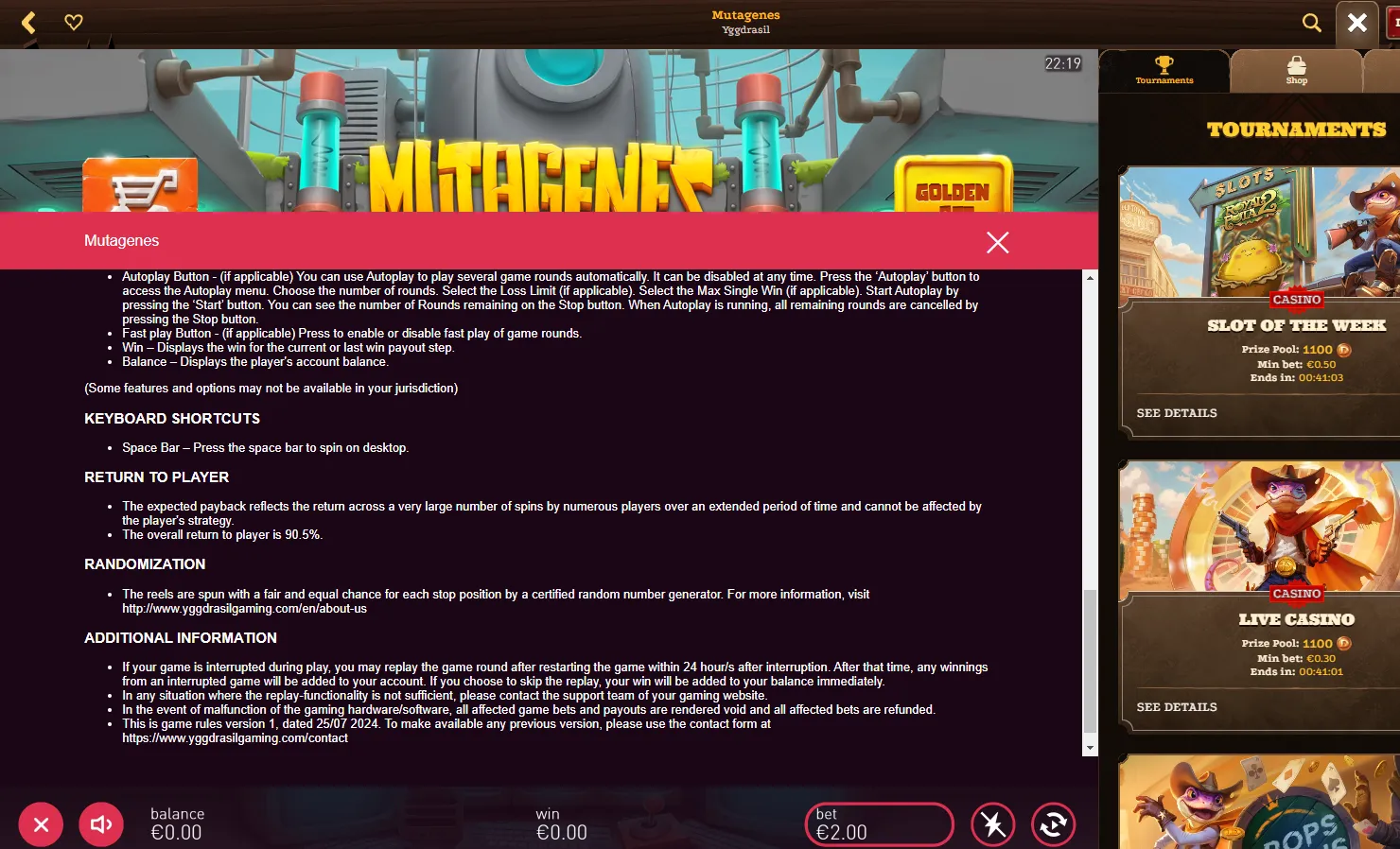Click the yggdrasilgaming contact URL text
The image size is (1400, 849).
235,738
